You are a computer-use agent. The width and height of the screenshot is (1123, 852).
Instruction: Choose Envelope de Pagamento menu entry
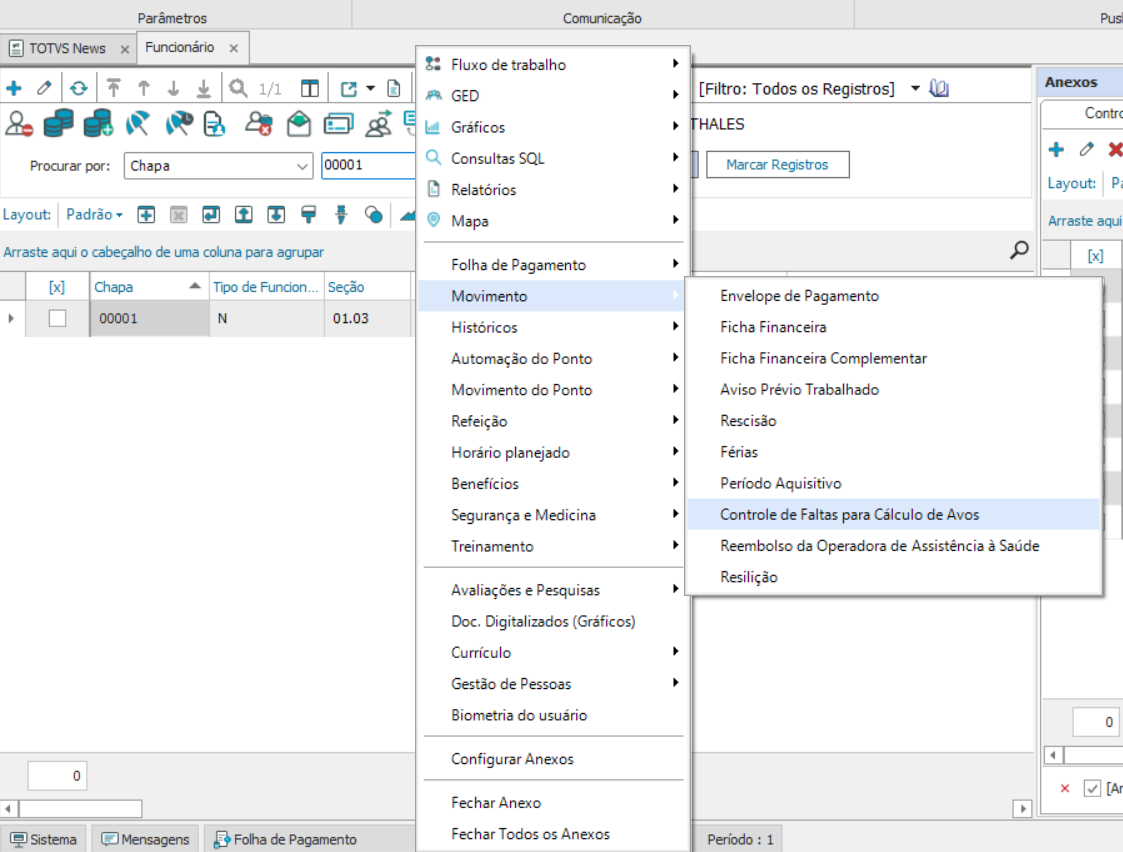[x=893, y=296]
